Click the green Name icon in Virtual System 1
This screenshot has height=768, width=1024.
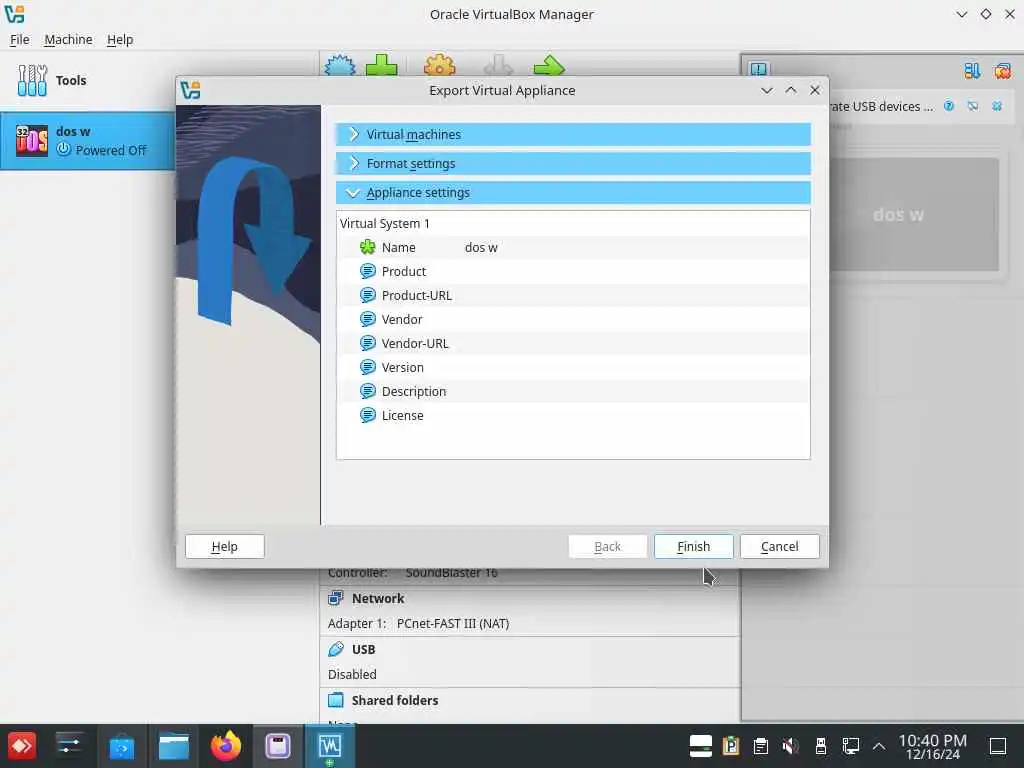pyautogui.click(x=368, y=247)
